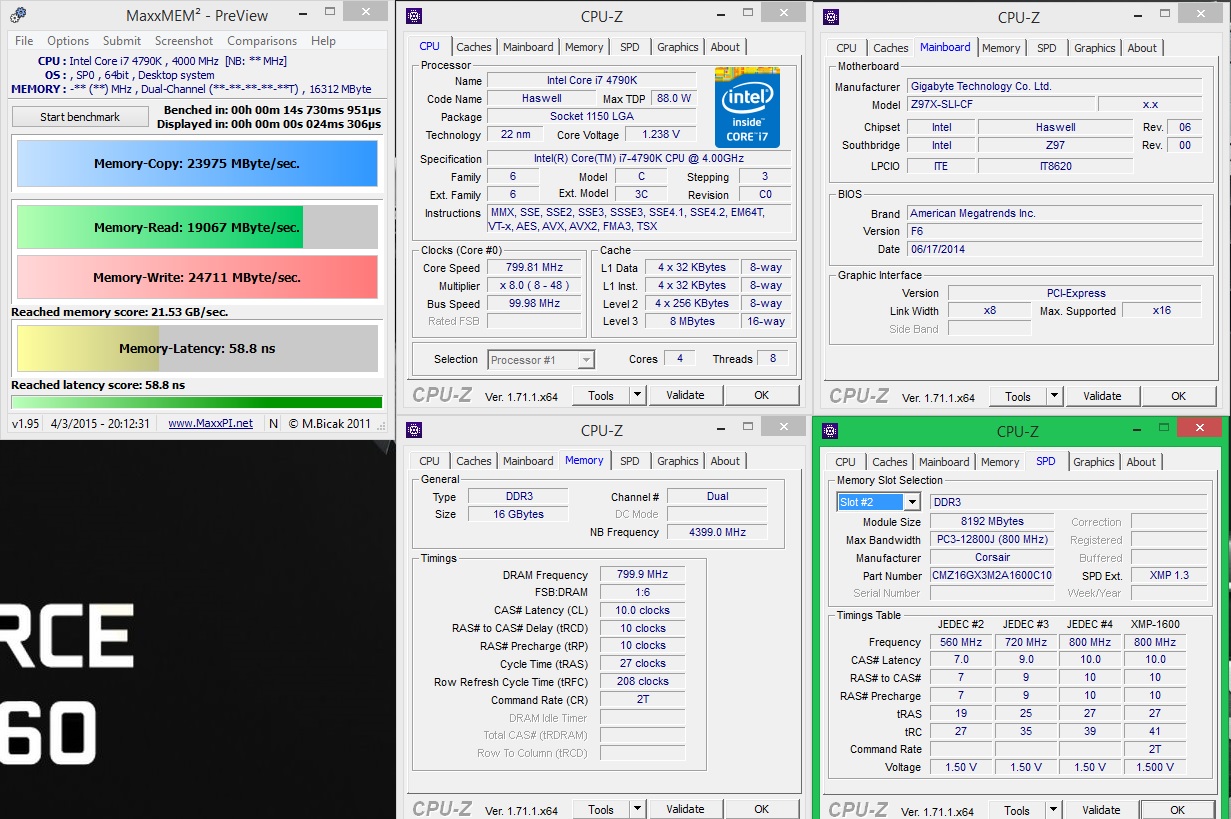Viewport: 1231px width, 819px height.
Task: Click CPU-Z icon in the processor window title bar
Action: point(414,16)
